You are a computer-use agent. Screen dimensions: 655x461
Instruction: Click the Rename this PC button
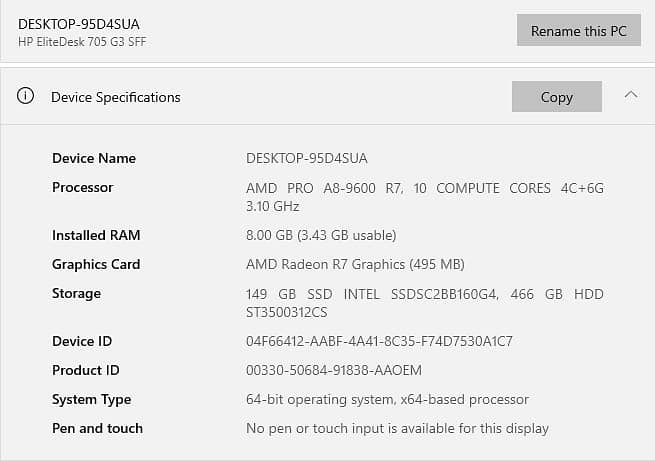[579, 30]
